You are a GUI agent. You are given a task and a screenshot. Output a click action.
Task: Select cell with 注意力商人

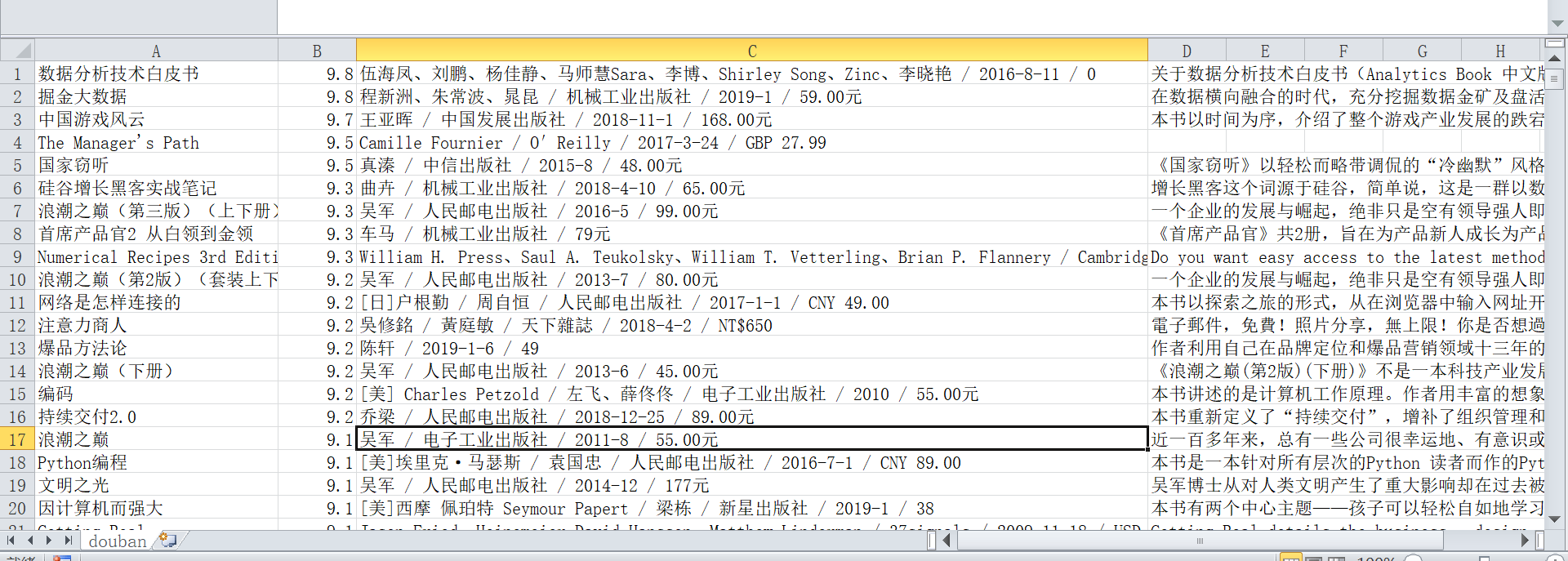coord(156,325)
